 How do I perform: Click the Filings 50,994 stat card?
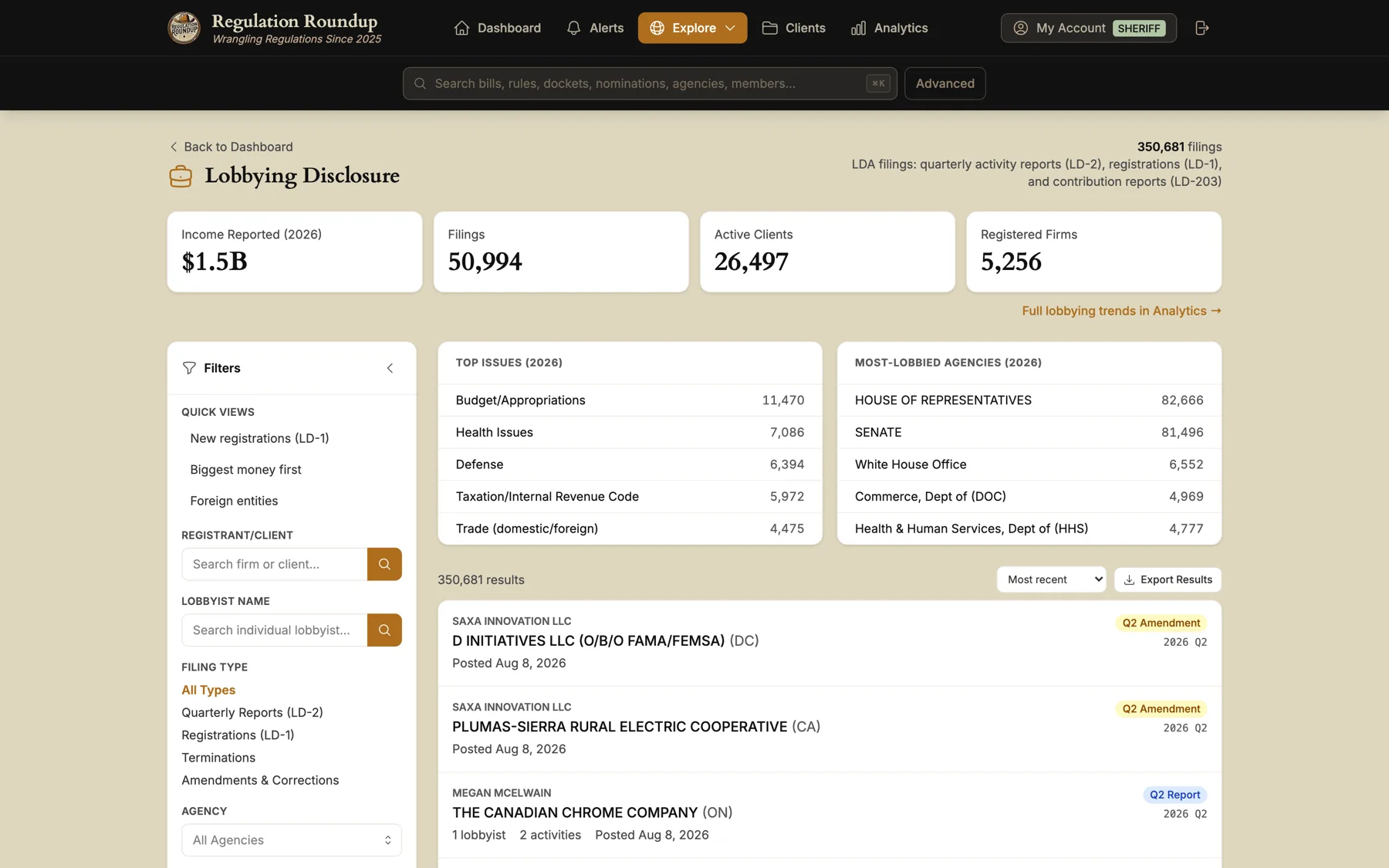coord(561,252)
